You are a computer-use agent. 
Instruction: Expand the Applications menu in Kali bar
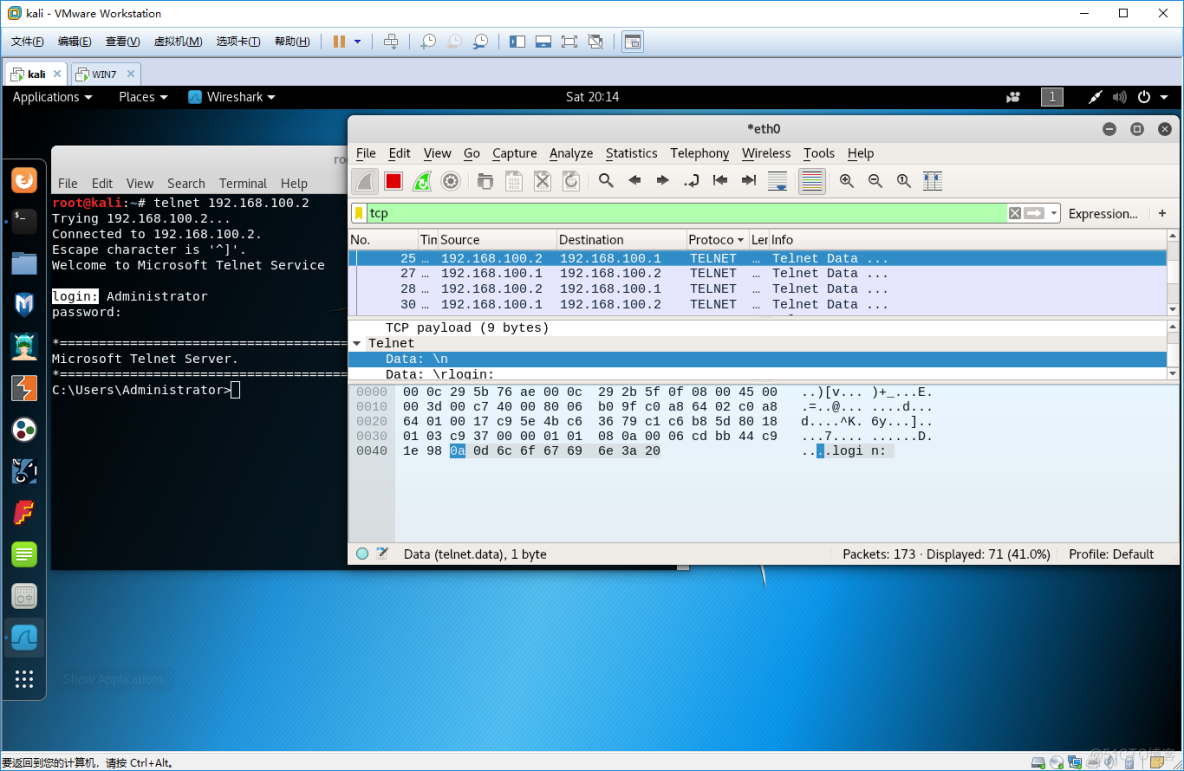[x=52, y=97]
